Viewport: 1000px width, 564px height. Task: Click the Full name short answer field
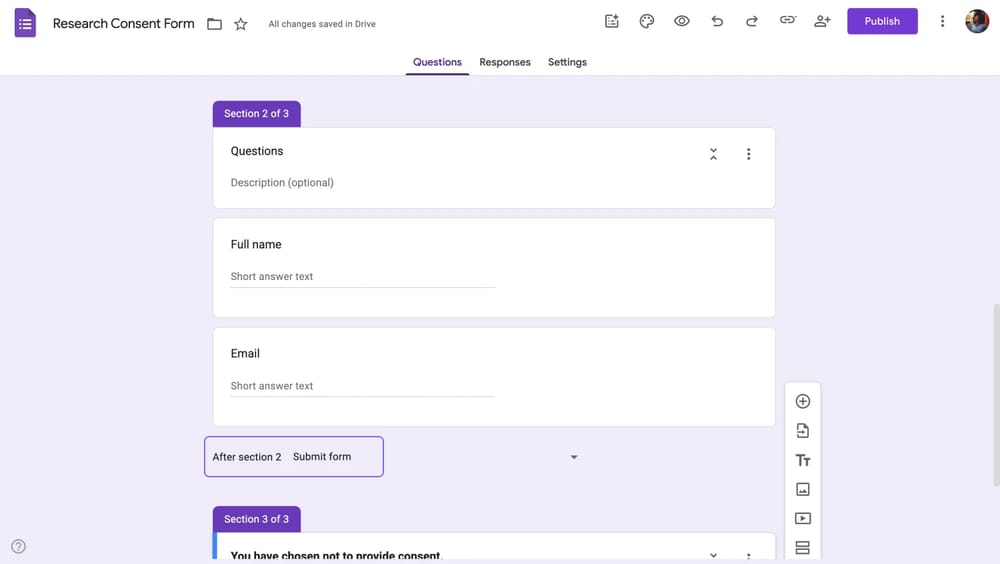click(362, 277)
